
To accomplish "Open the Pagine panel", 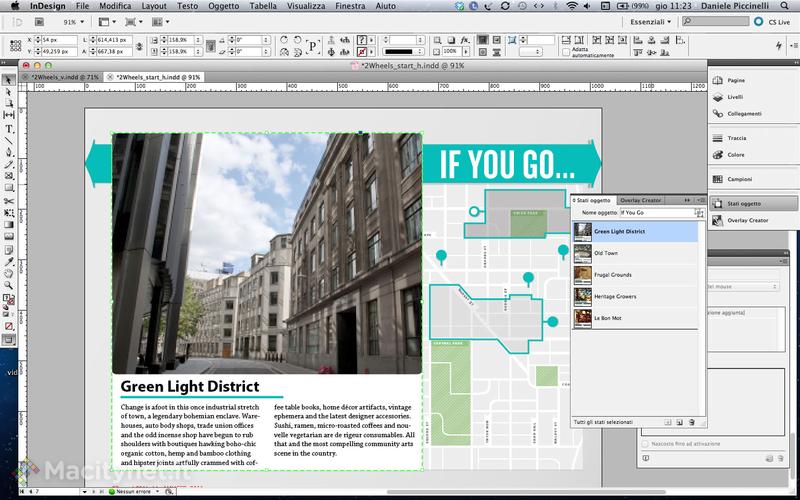I will point(736,78).
